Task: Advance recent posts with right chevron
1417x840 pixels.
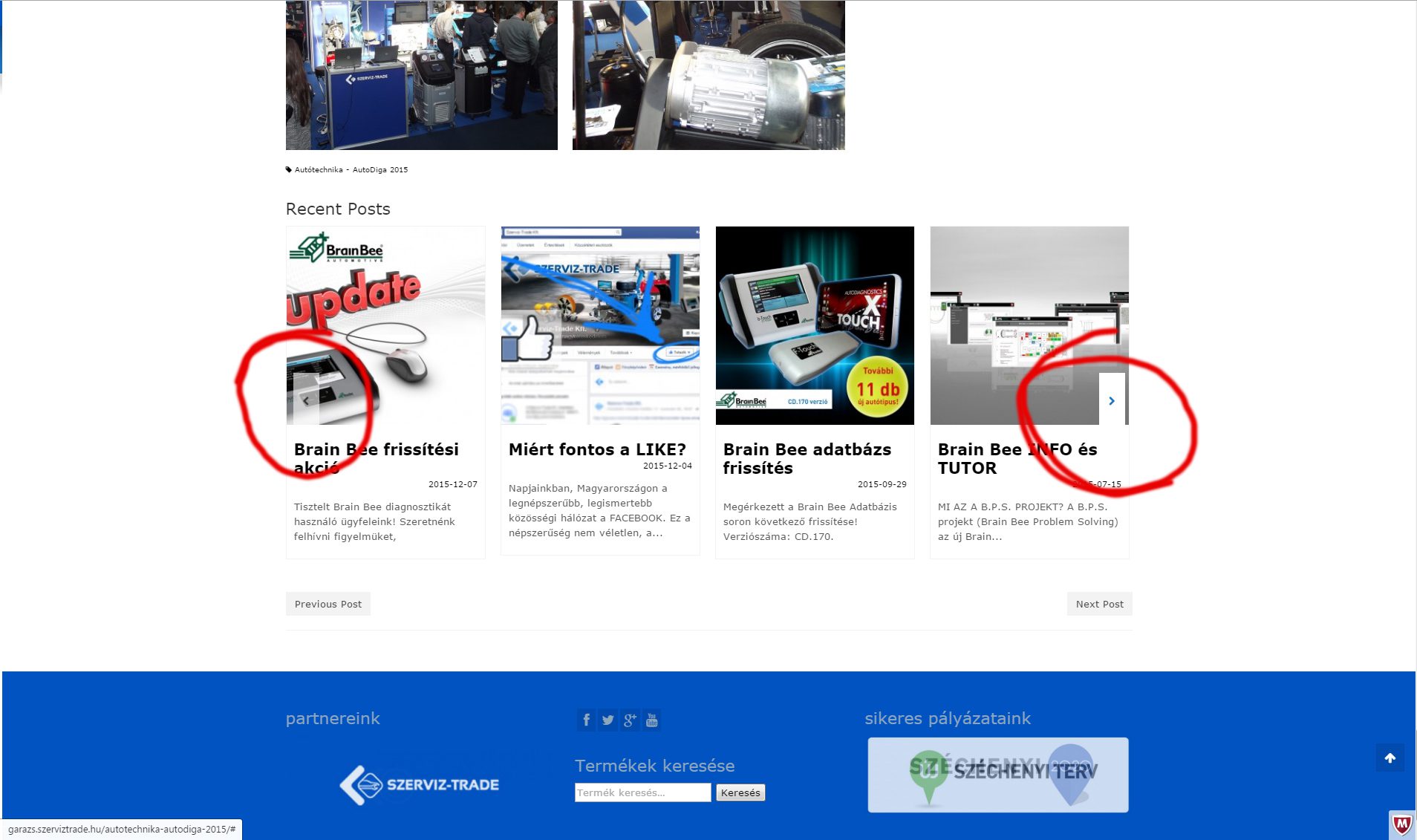Action: click(1112, 400)
